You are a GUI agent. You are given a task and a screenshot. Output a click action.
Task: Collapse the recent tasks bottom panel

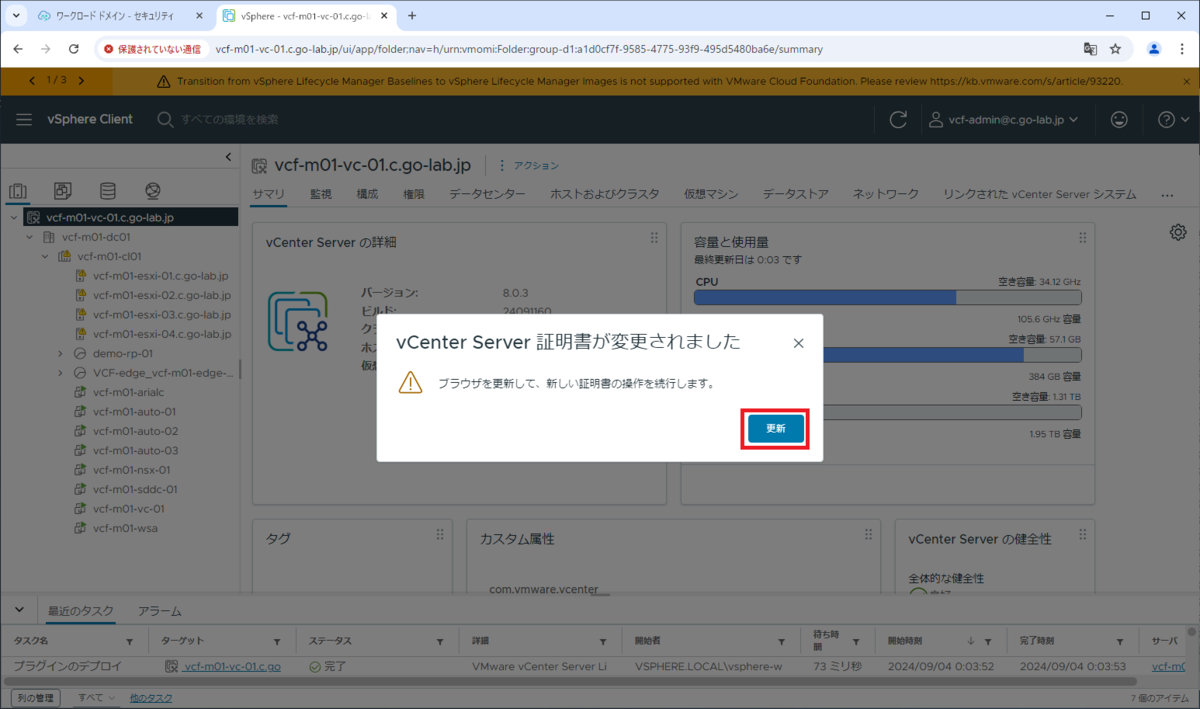pyautogui.click(x=19, y=611)
